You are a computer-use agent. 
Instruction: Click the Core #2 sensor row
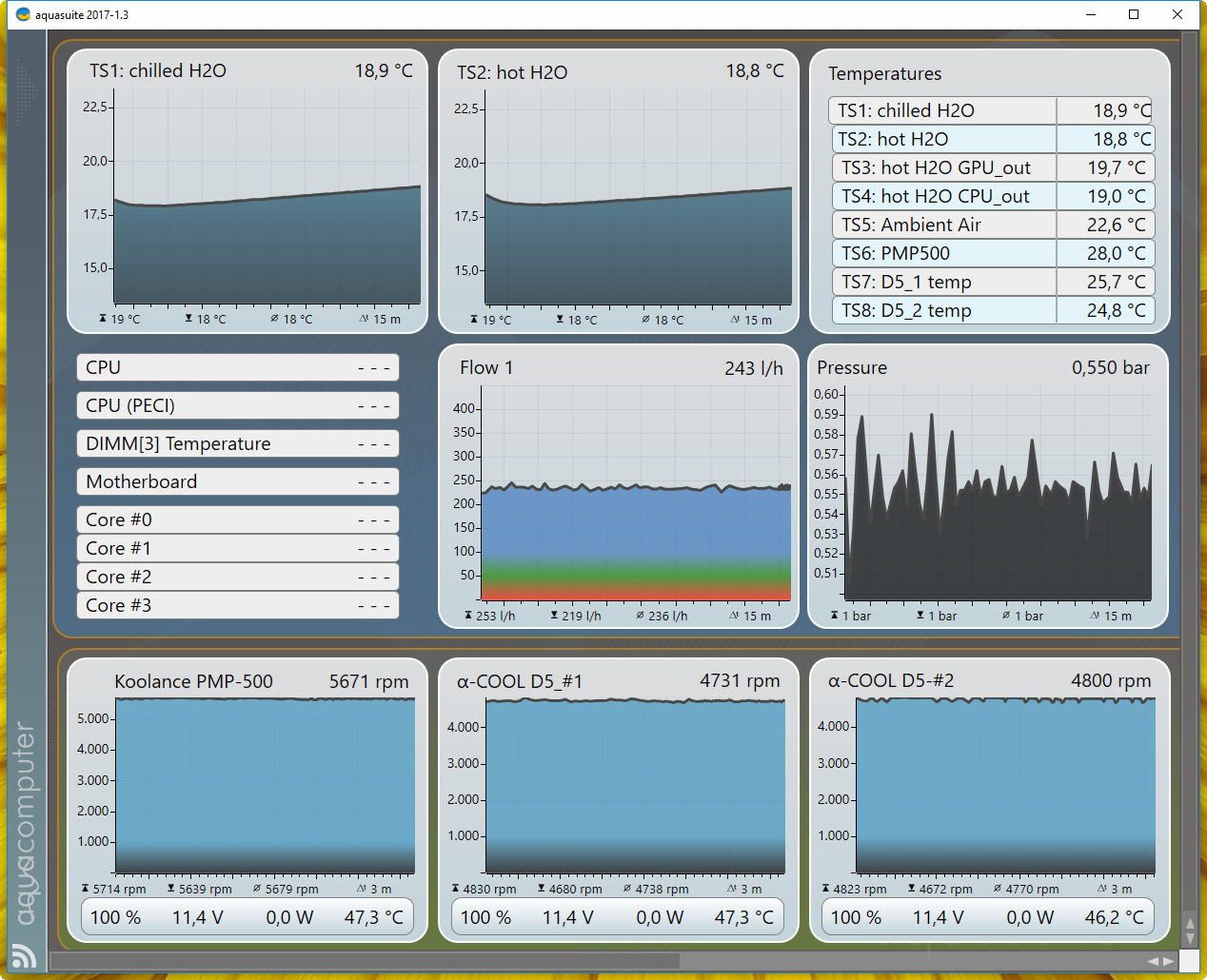237,577
